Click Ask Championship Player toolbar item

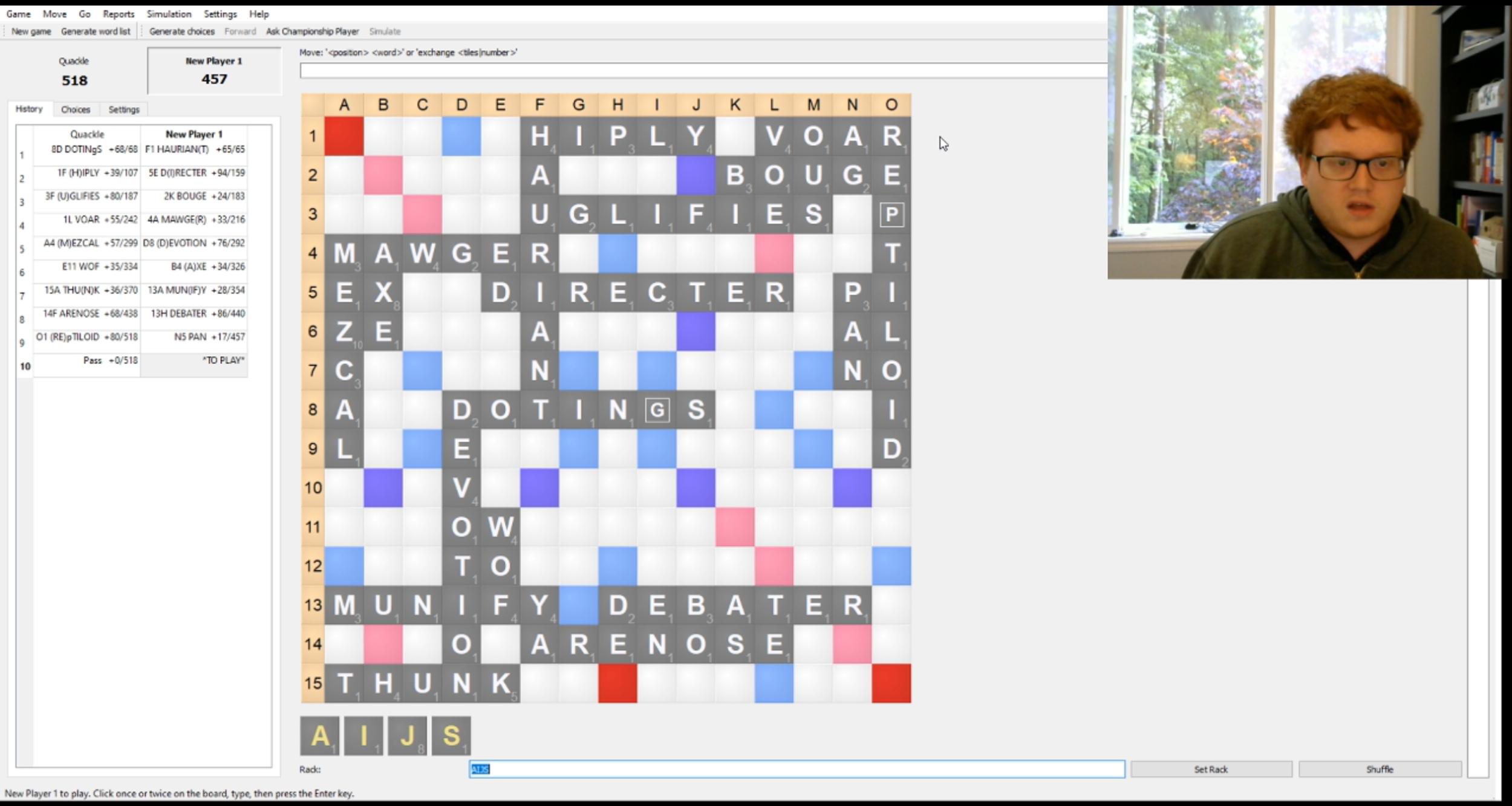pos(312,31)
